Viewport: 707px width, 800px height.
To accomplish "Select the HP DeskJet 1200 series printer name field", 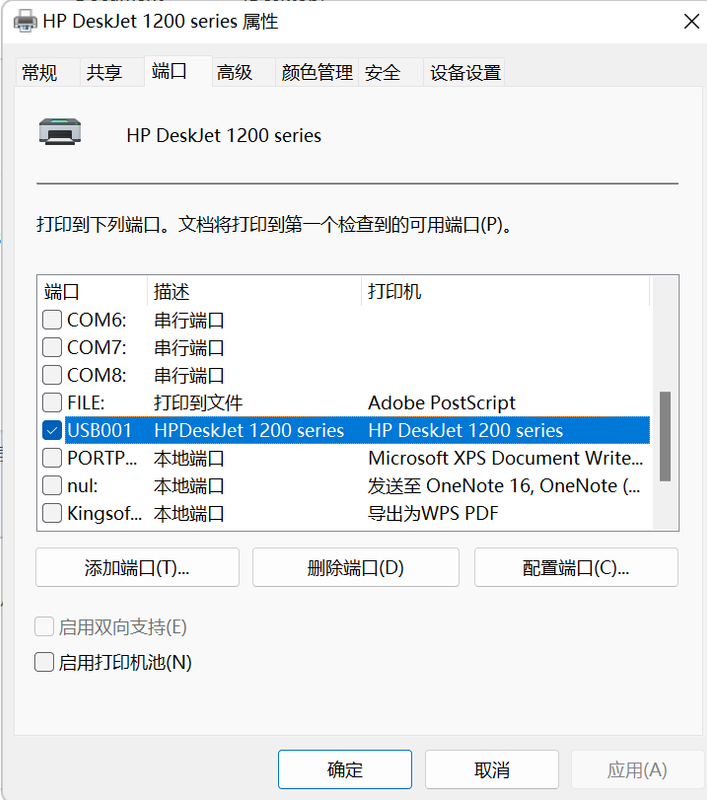I will coord(224,136).
